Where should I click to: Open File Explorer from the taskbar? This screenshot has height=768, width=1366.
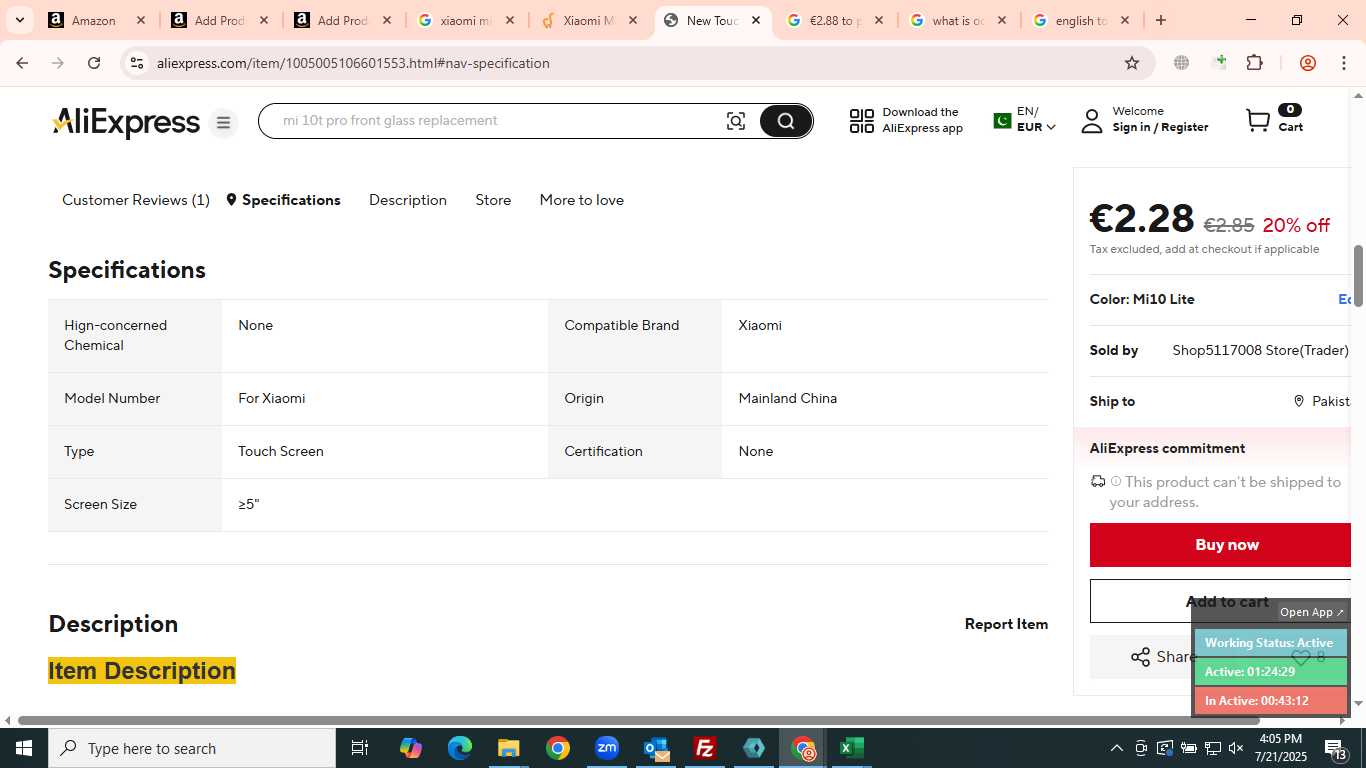click(509, 748)
